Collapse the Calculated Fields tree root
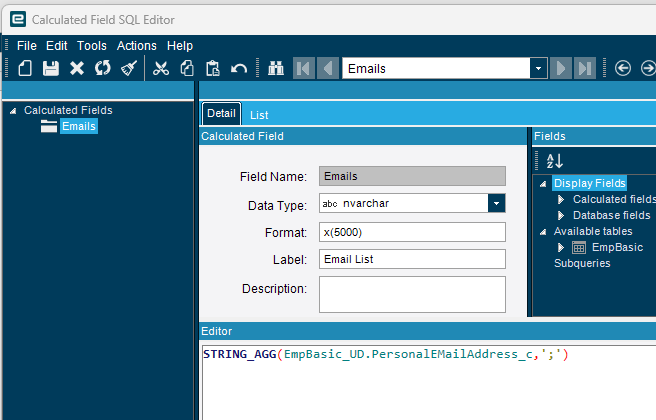Viewport: 656px width, 420px height. [x=13, y=111]
